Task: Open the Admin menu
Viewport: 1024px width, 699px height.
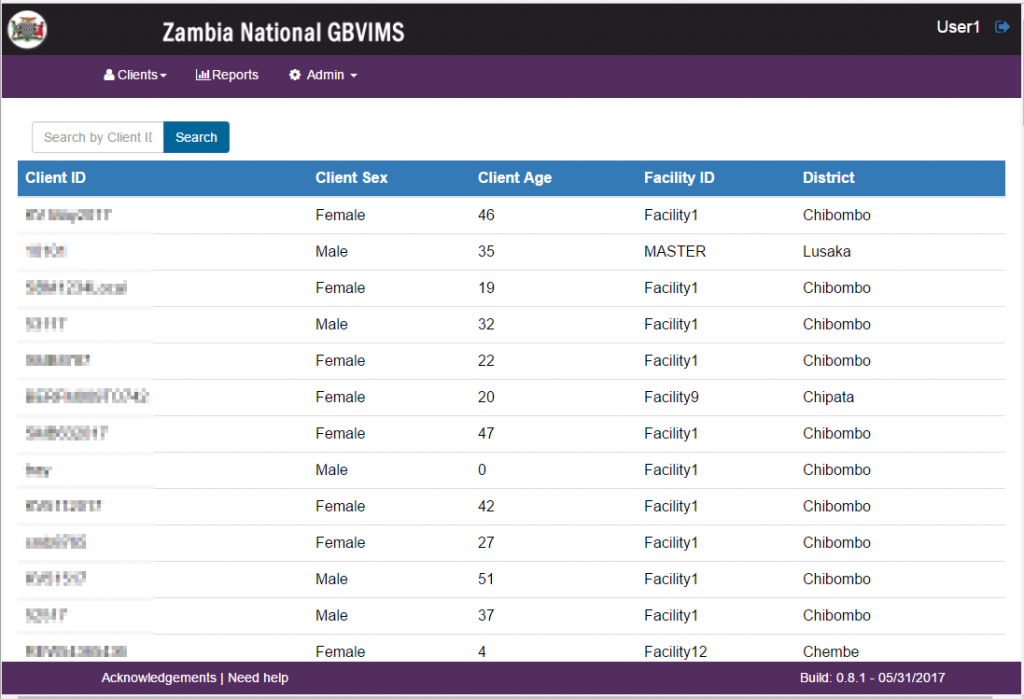Action: tap(322, 75)
